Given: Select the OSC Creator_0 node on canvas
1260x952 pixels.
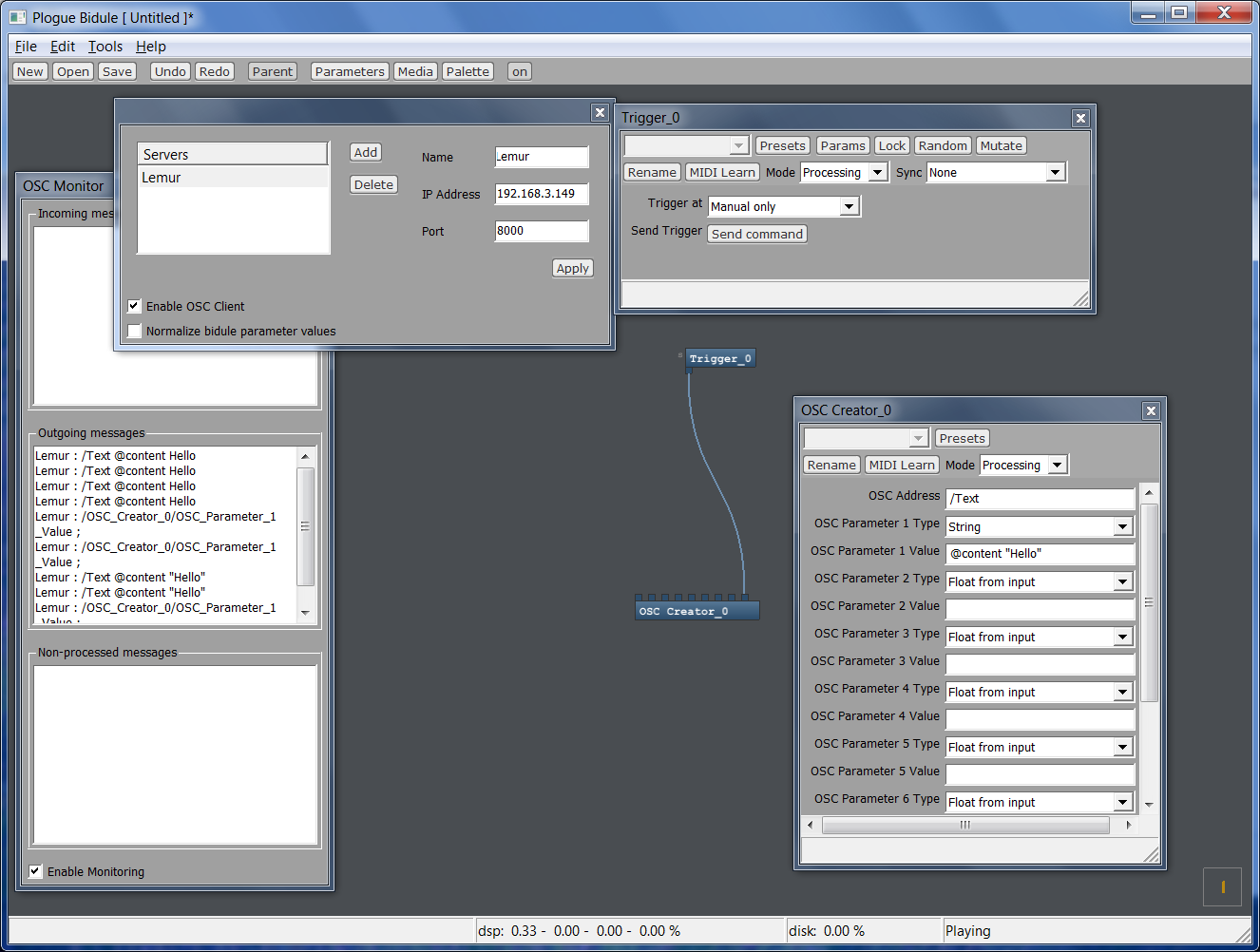Looking at the screenshot, I should [697, 611].
